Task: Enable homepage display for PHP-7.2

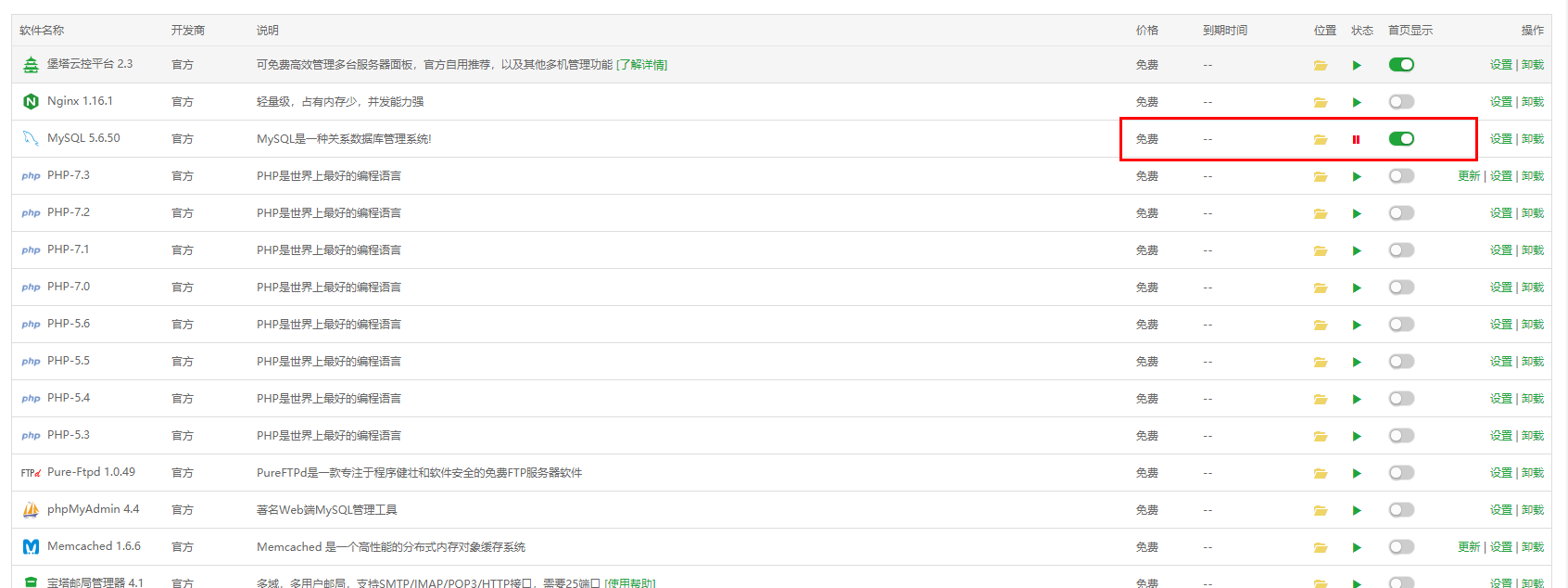Action: tap(1401, 213)
